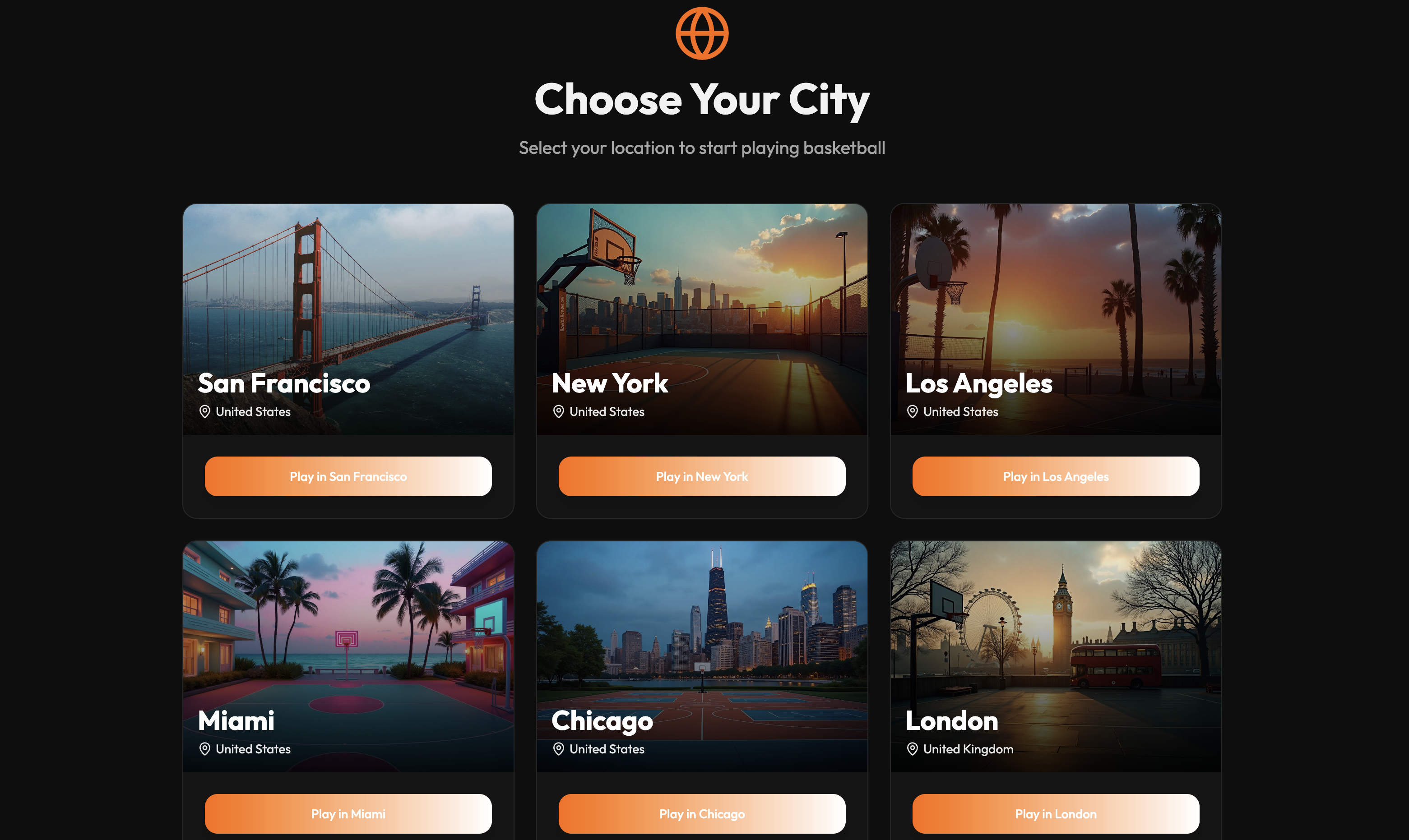Viewport: 1409px width, 840px height.
Task: Open the Chicago skyline court image
Action: pos(702,656)
